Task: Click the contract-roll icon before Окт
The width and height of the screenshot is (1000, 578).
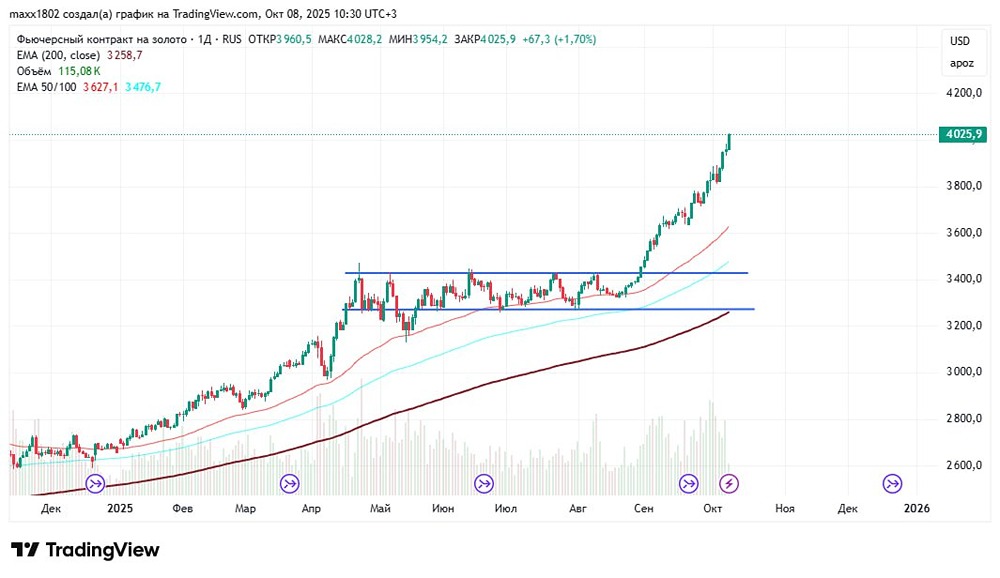Action: point(689,484)
